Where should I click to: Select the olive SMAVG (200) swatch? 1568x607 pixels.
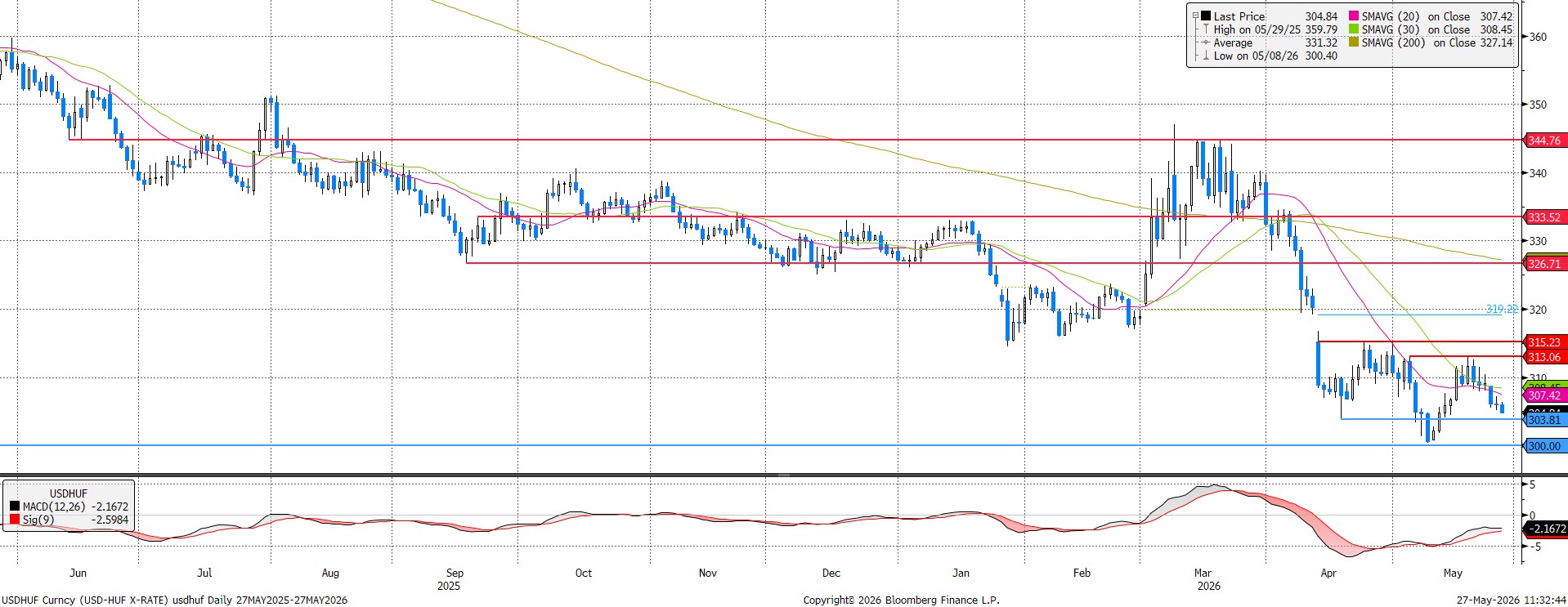point(1354,42)
